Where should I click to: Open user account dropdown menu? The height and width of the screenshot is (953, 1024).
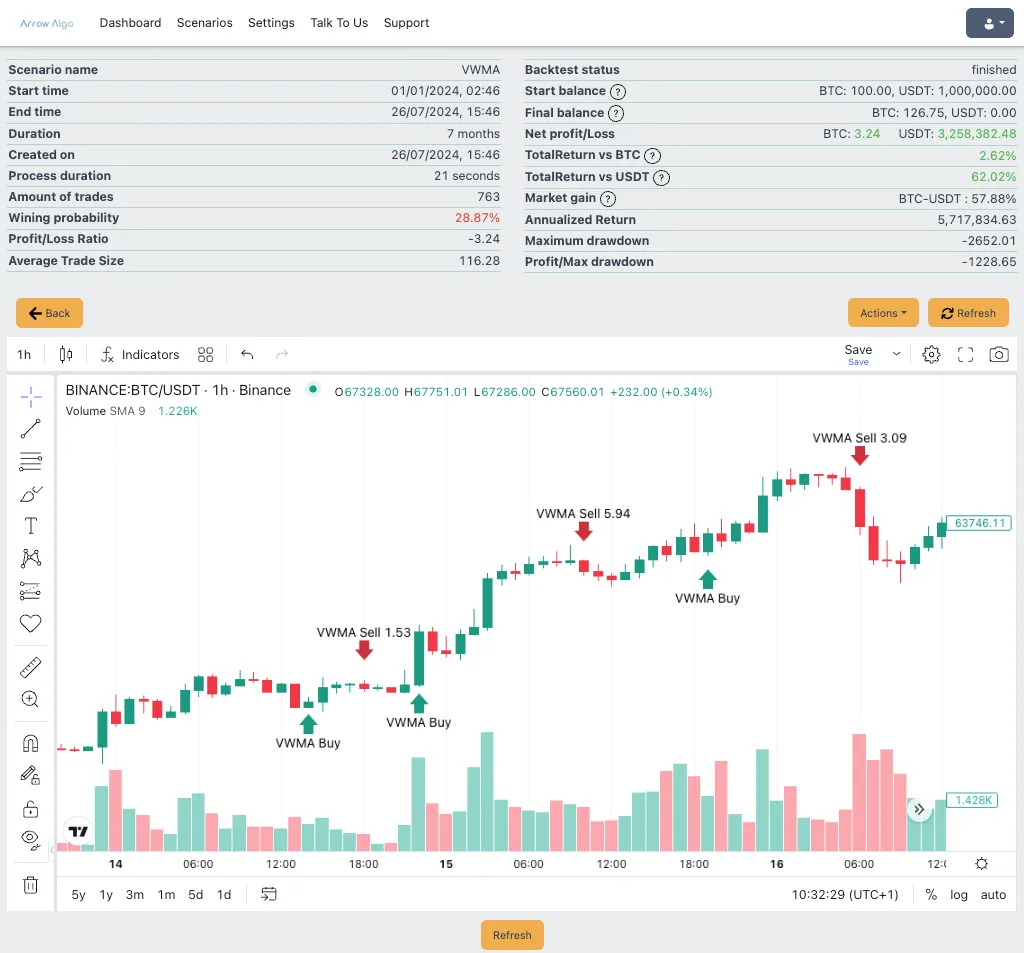(989, 24)
